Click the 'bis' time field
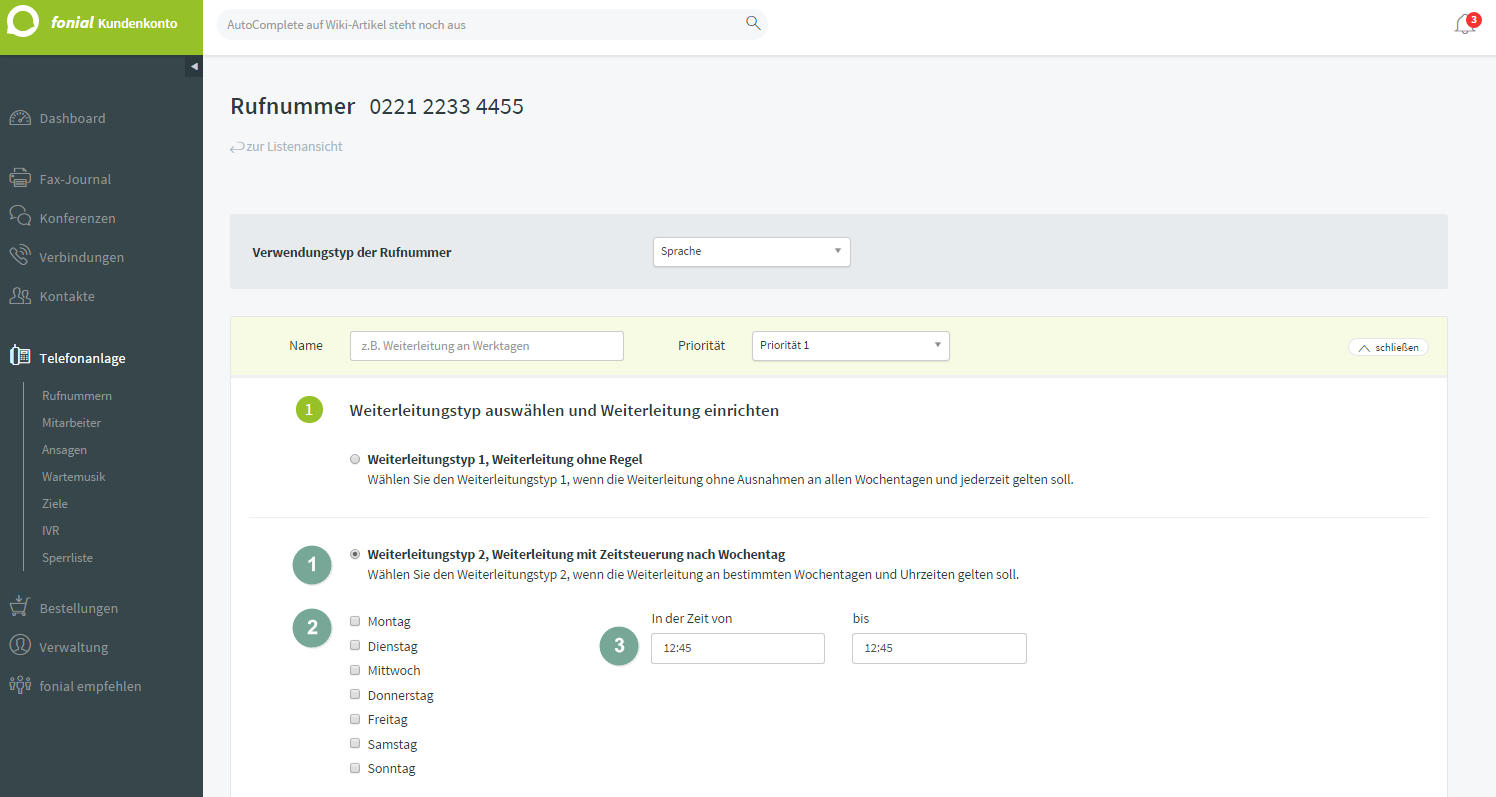The height and width of the screenshot is (797, 1496). tap(939, 648)
